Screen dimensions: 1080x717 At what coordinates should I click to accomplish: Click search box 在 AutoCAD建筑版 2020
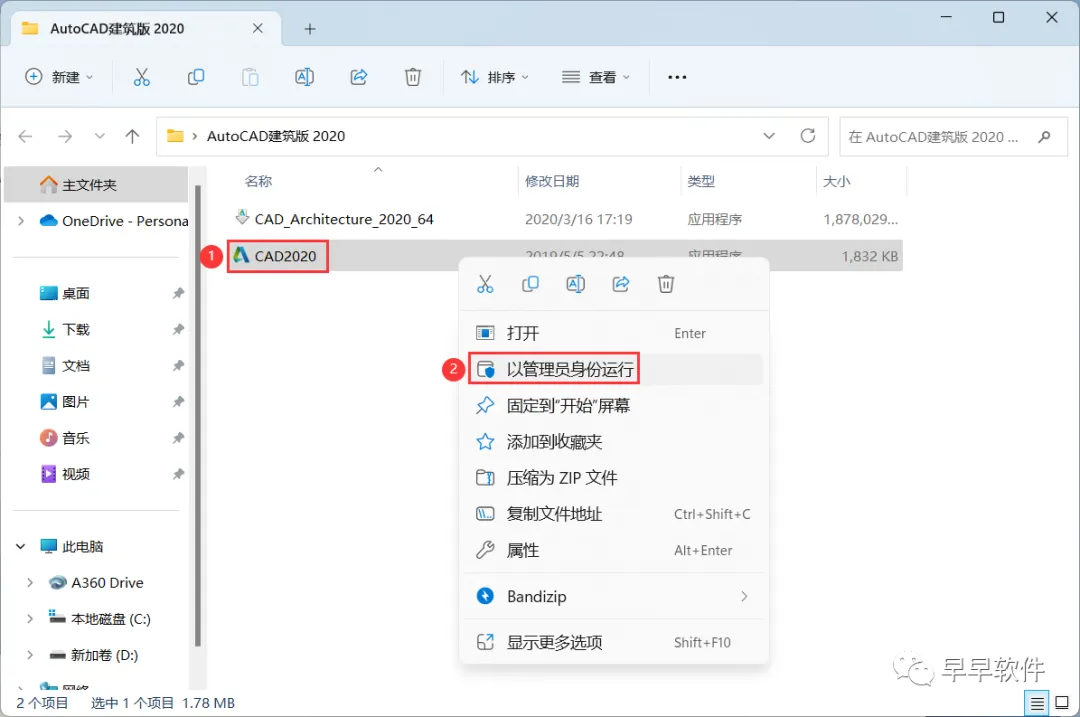[x=953, y=136]
